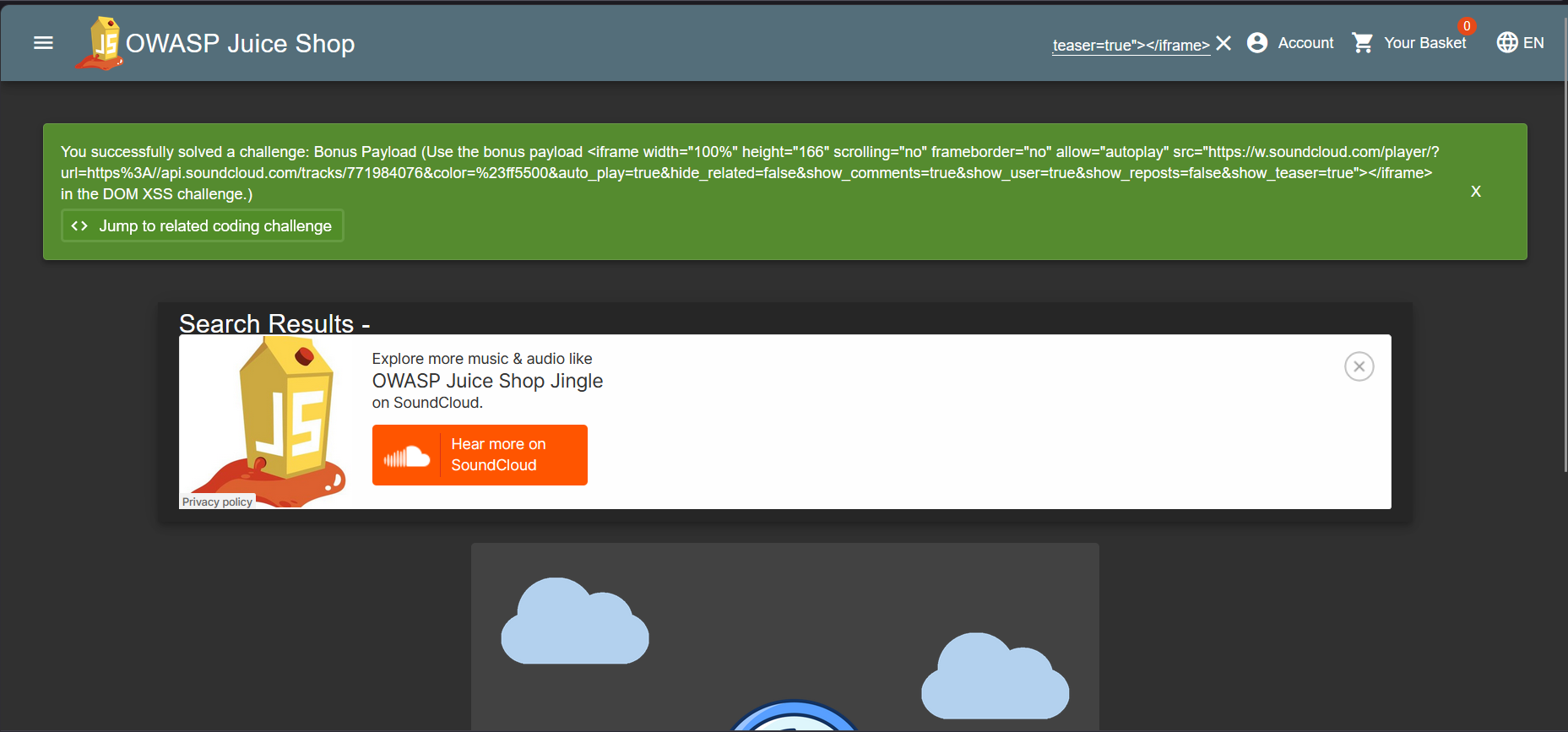Click the globe language icon
Viewport: 1568px width, 732px height.
click(x=1507, y=43)
